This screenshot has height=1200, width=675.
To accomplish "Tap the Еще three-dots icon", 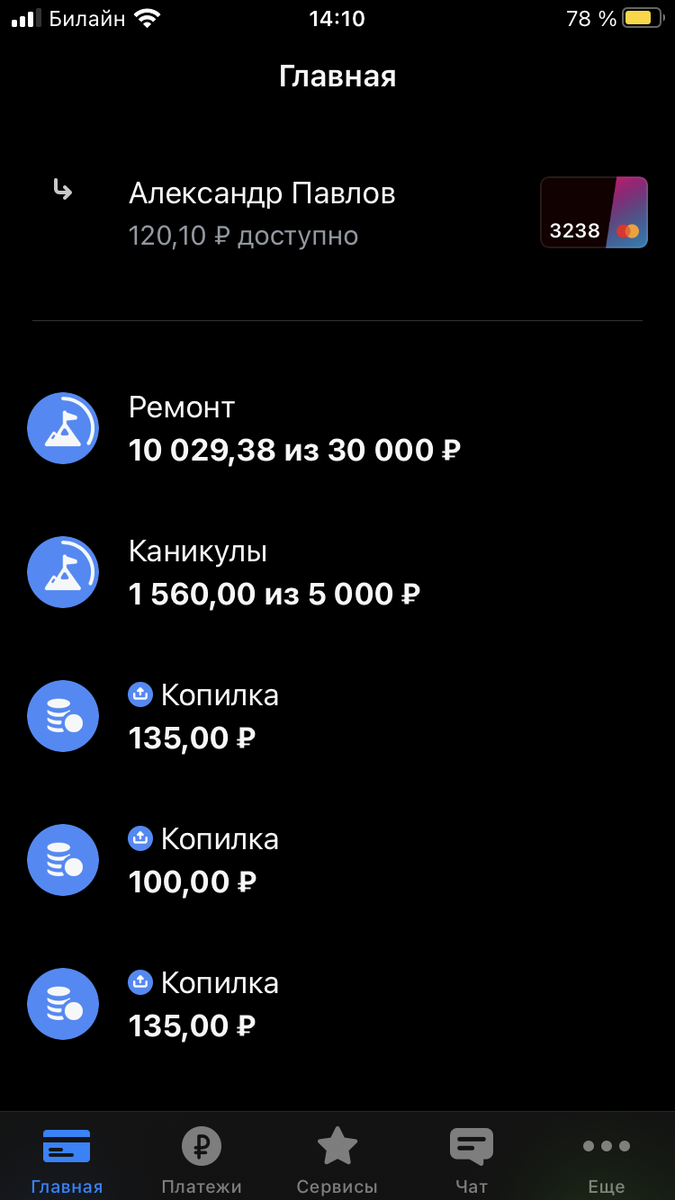I will coord(606,1146).
